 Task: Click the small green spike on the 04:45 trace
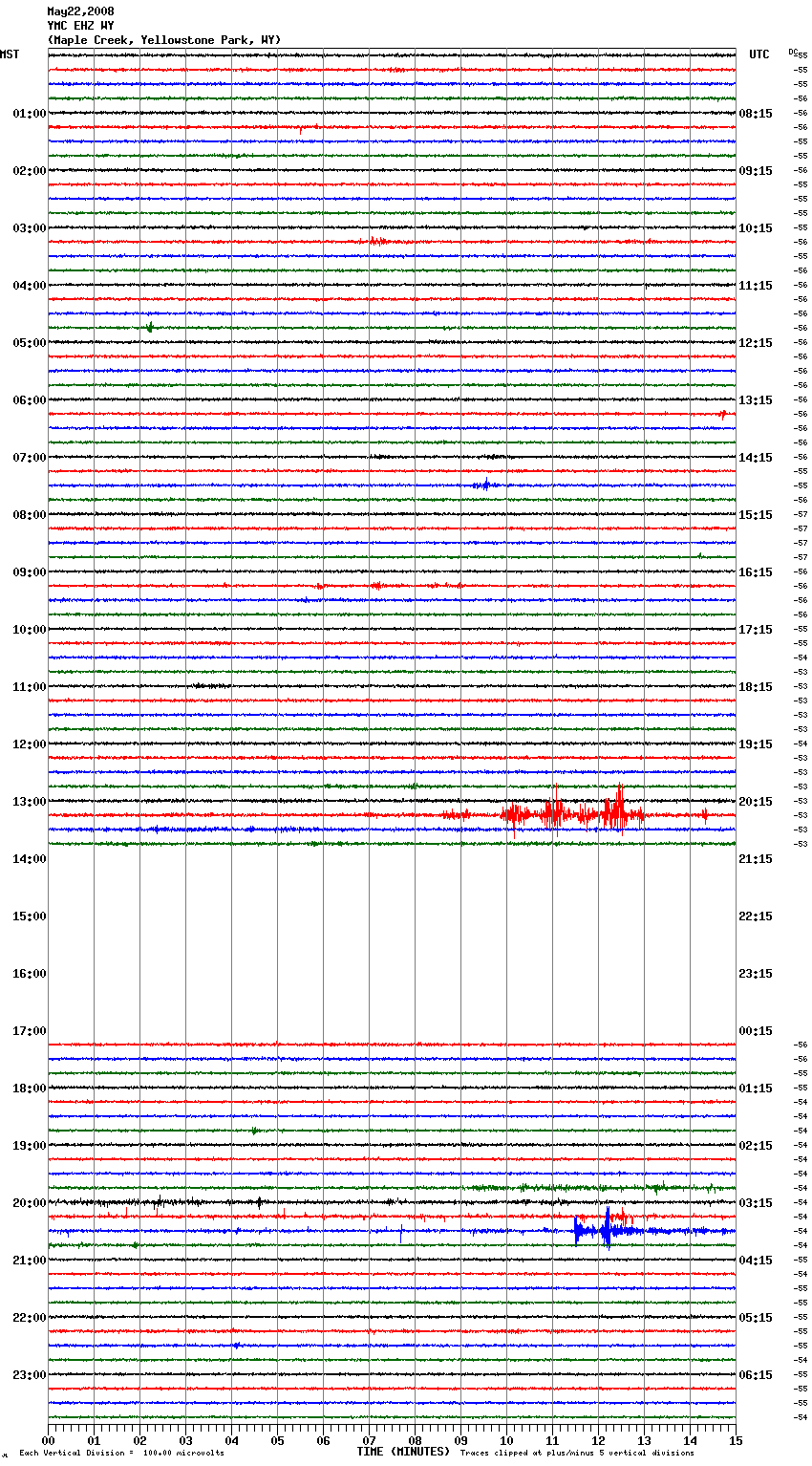point(150,328)
